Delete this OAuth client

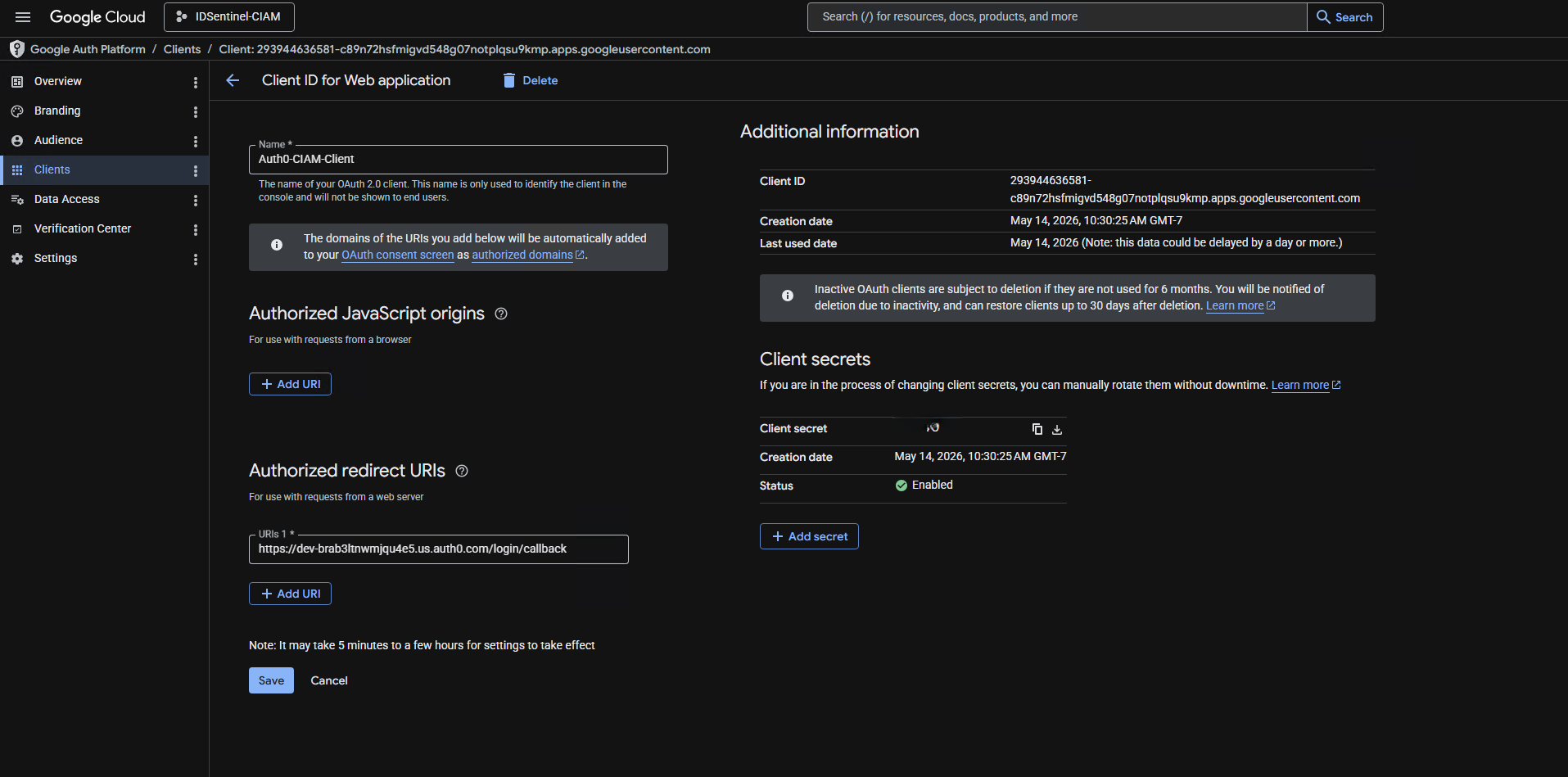(531, 80)
